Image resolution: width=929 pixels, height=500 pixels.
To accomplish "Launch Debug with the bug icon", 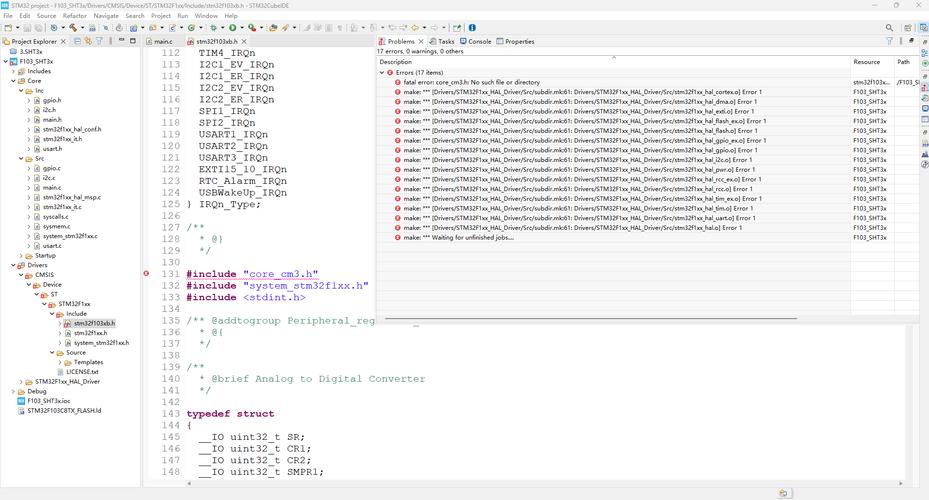I will click(213, 28).
